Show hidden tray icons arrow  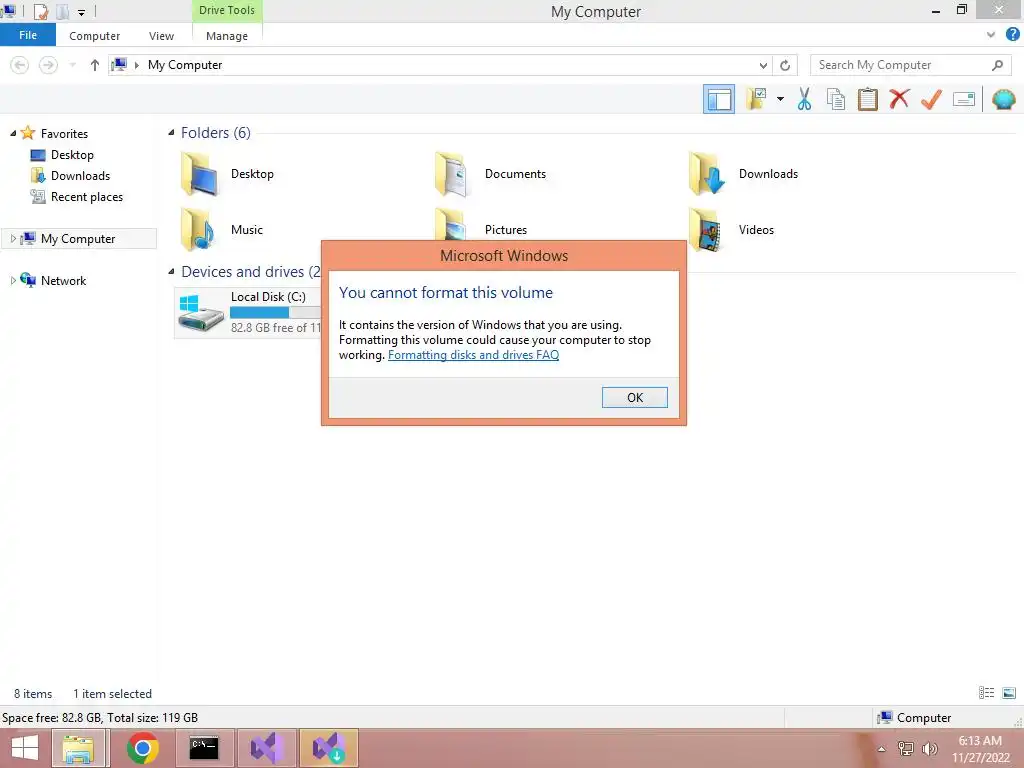pyautogui.click(x=882, y=749)
